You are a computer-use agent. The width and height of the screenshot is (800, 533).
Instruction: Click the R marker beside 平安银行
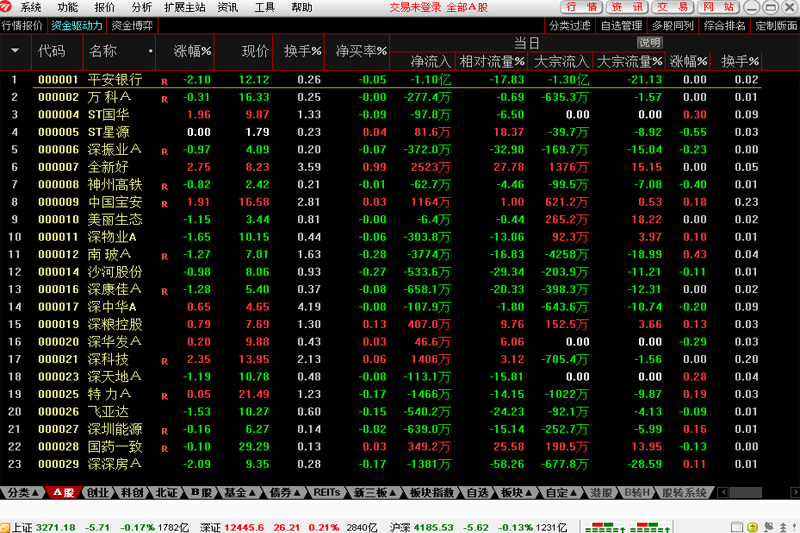(x=164, y=82)
